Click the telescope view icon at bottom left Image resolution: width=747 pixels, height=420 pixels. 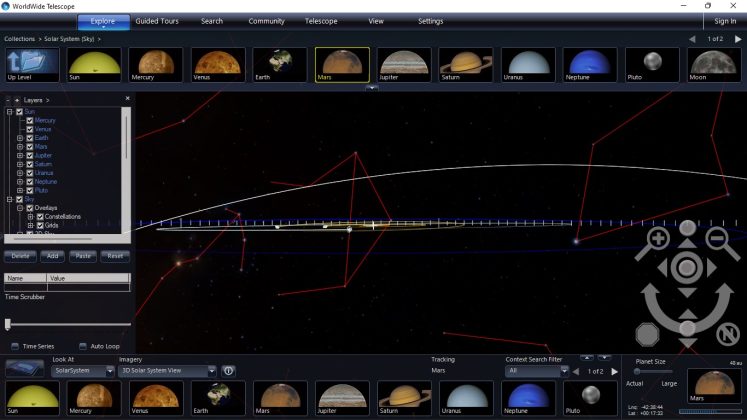click(25, 368)
